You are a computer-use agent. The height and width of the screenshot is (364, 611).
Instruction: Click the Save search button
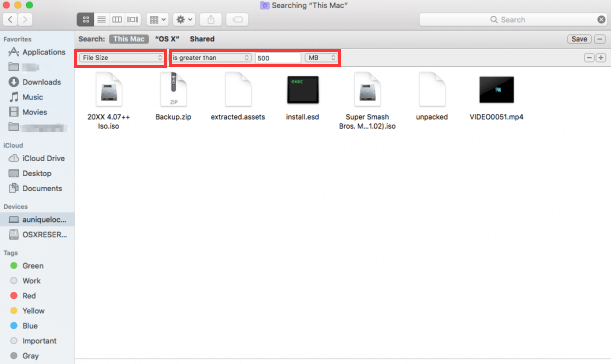pyautogui.click(x=579, y=39)
